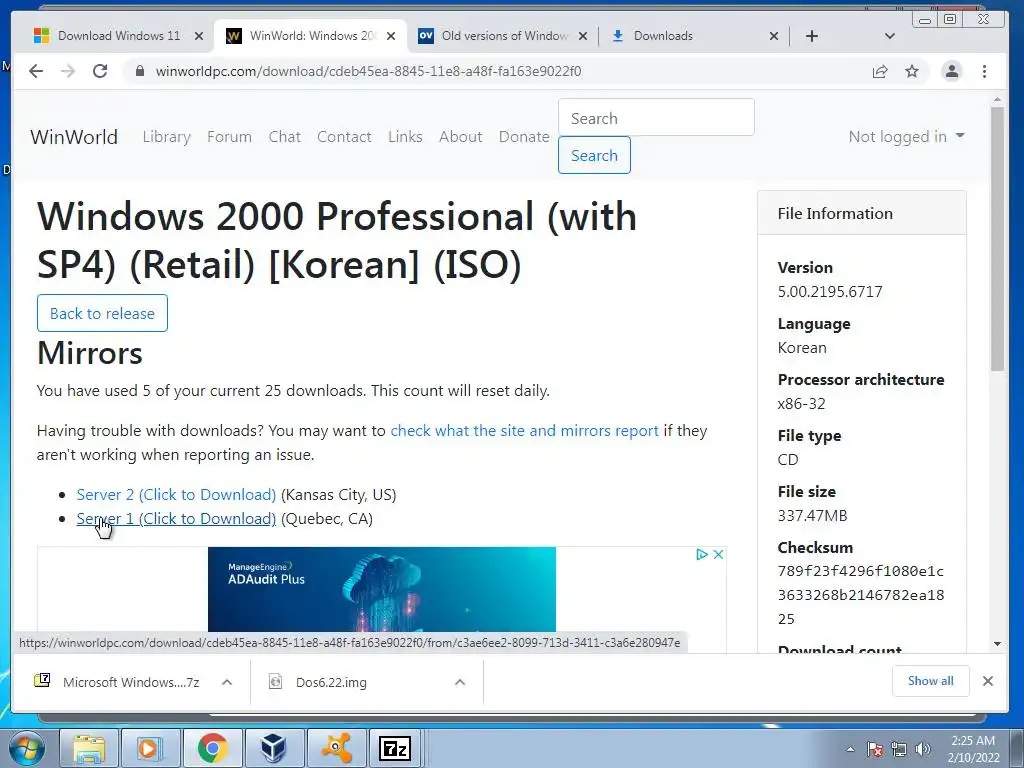Open the Forum nav link
Image resolution: width=1024 pixels, height=768 pixels.
229,136
